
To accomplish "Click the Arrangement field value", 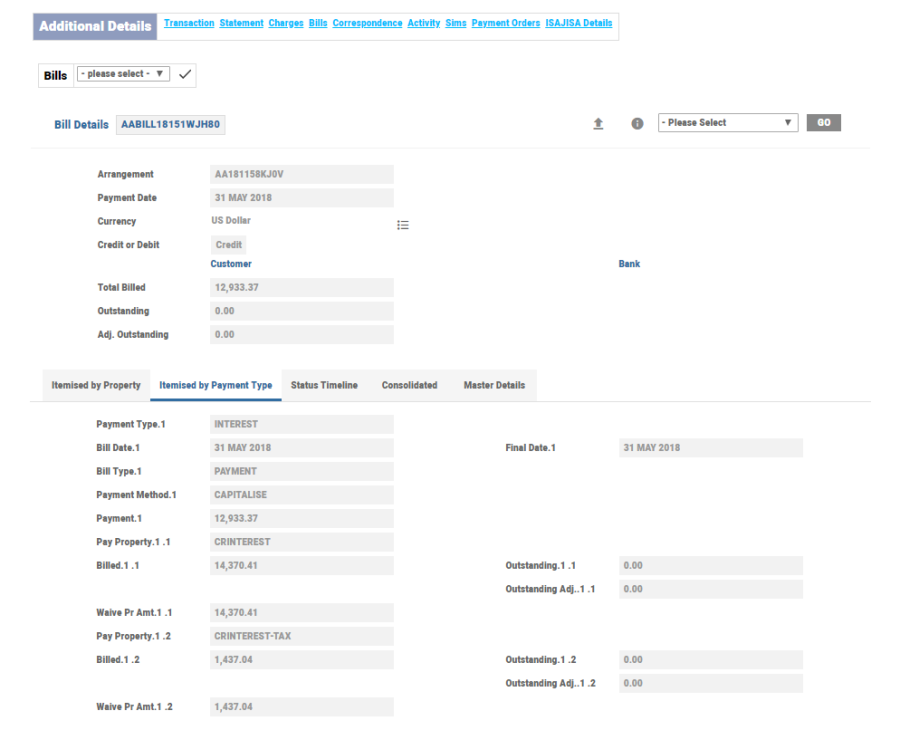I will tap(301, 174).
